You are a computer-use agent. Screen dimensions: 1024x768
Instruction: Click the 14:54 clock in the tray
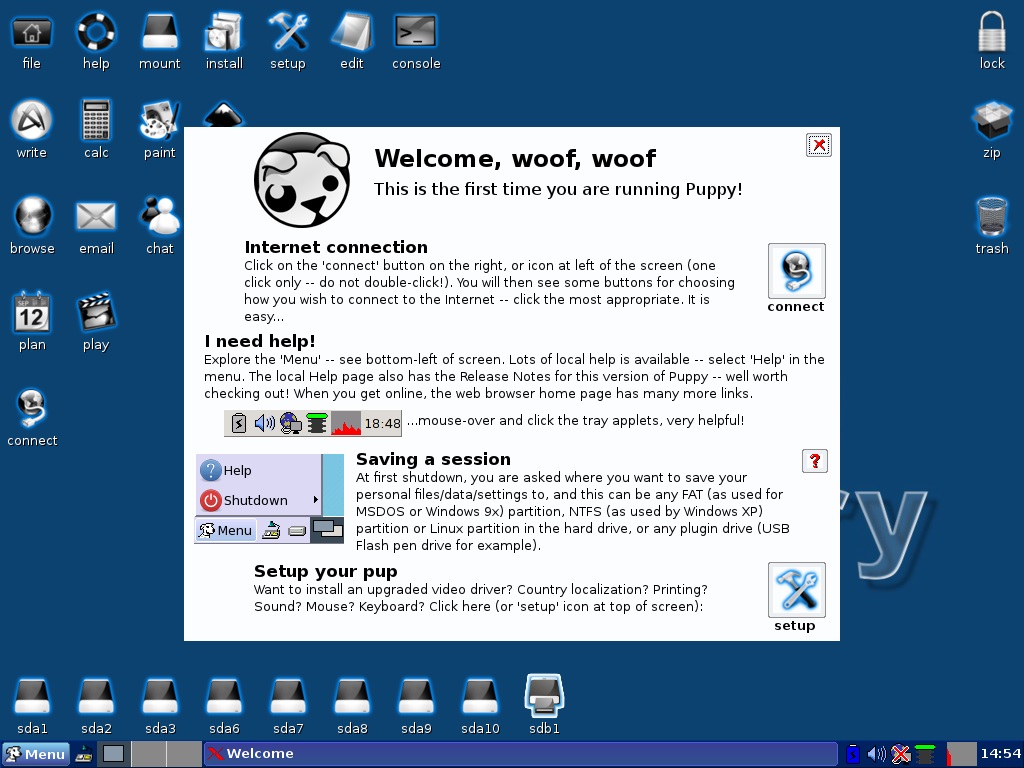[1000, 754]
